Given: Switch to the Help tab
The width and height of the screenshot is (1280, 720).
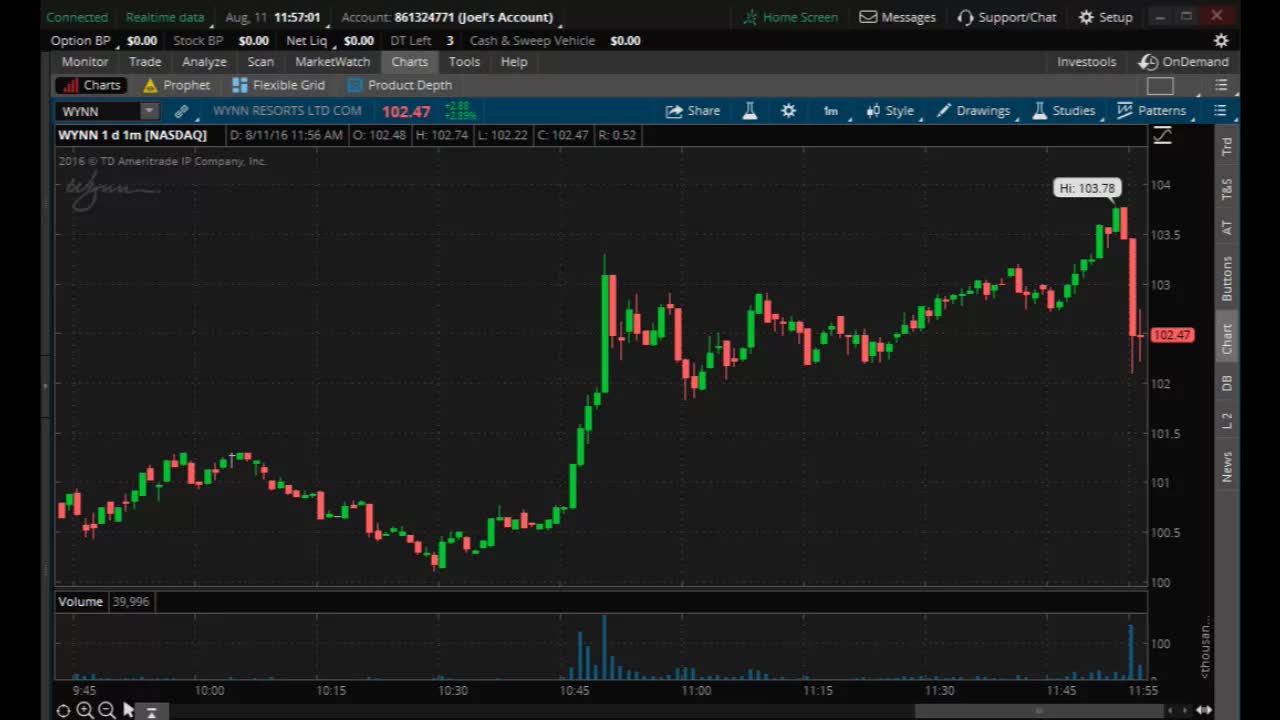Looking at the screenshot, I should (x=514, y=62).
